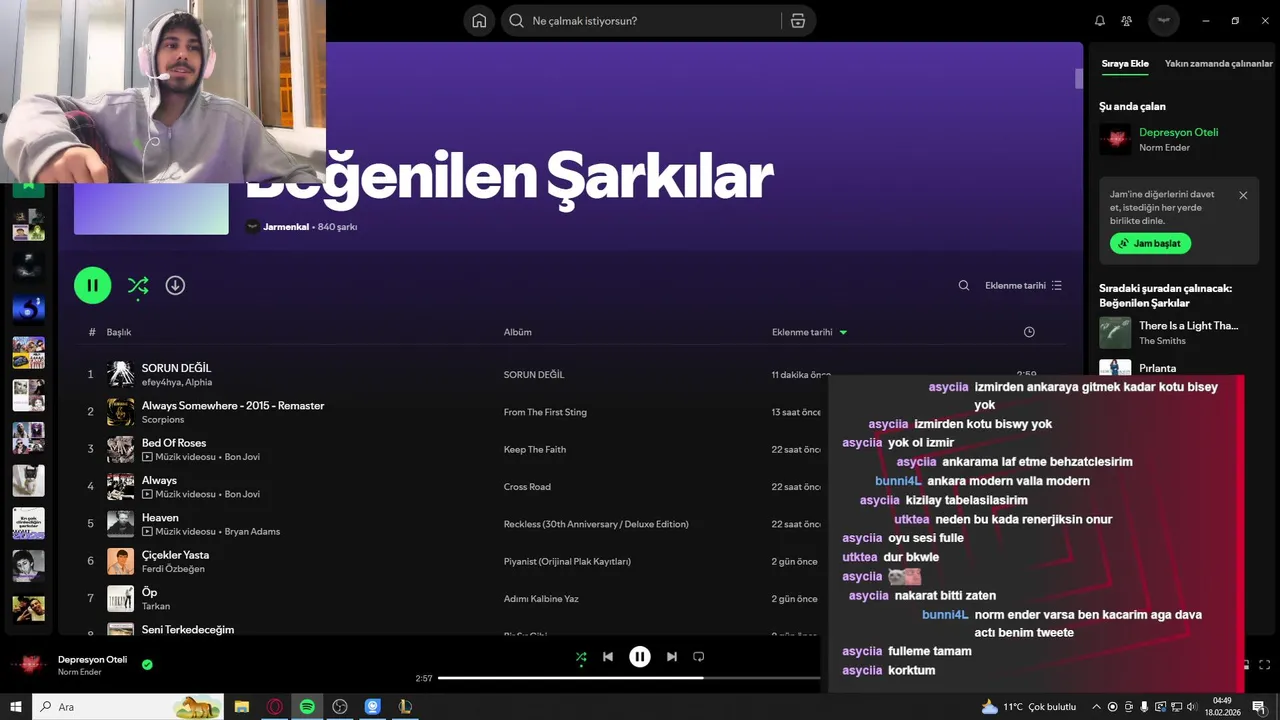
Task: Click the magnifier icon in search bar
Action: pos(516,21)
